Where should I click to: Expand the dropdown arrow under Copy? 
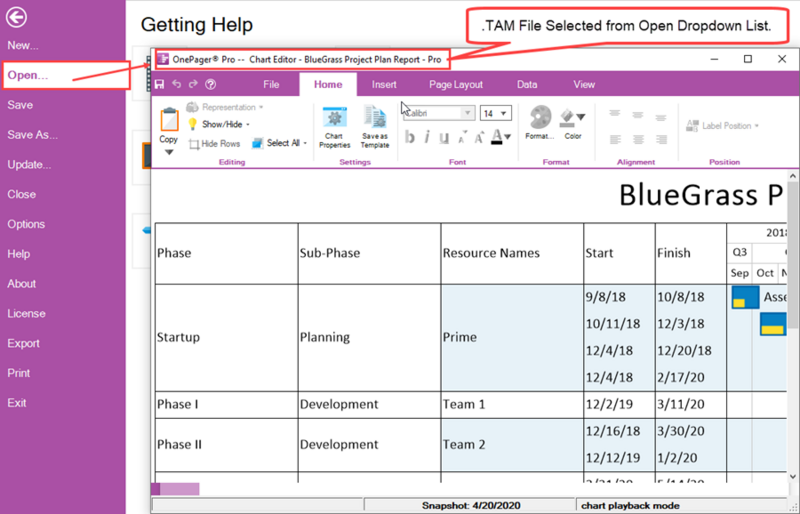pyautogui.click(x=169, y=152)
